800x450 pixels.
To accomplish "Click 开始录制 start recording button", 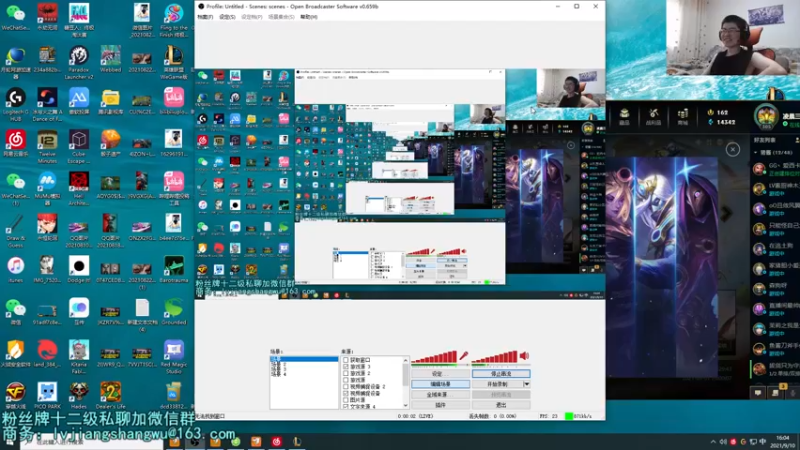I will coord(497,384).
